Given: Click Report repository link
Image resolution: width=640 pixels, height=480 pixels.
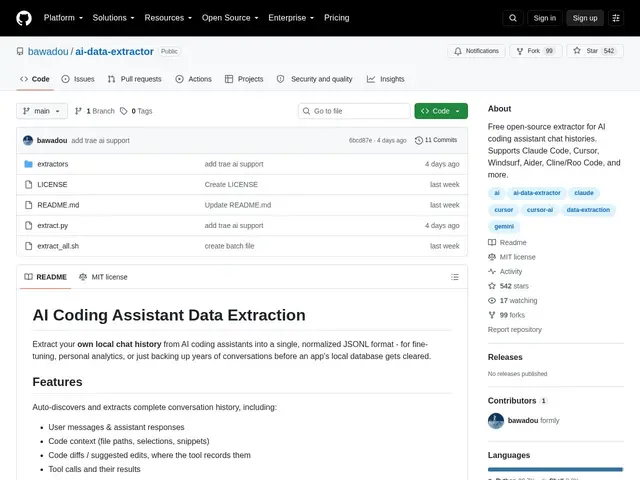Looking at the screenshot, I should click(x=515, y=330).
